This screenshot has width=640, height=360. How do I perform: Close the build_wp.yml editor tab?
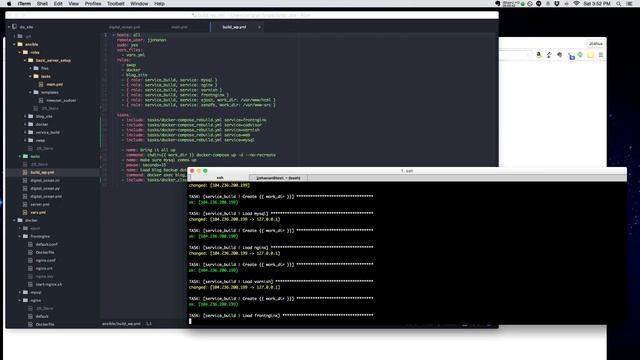coord(259,27)
